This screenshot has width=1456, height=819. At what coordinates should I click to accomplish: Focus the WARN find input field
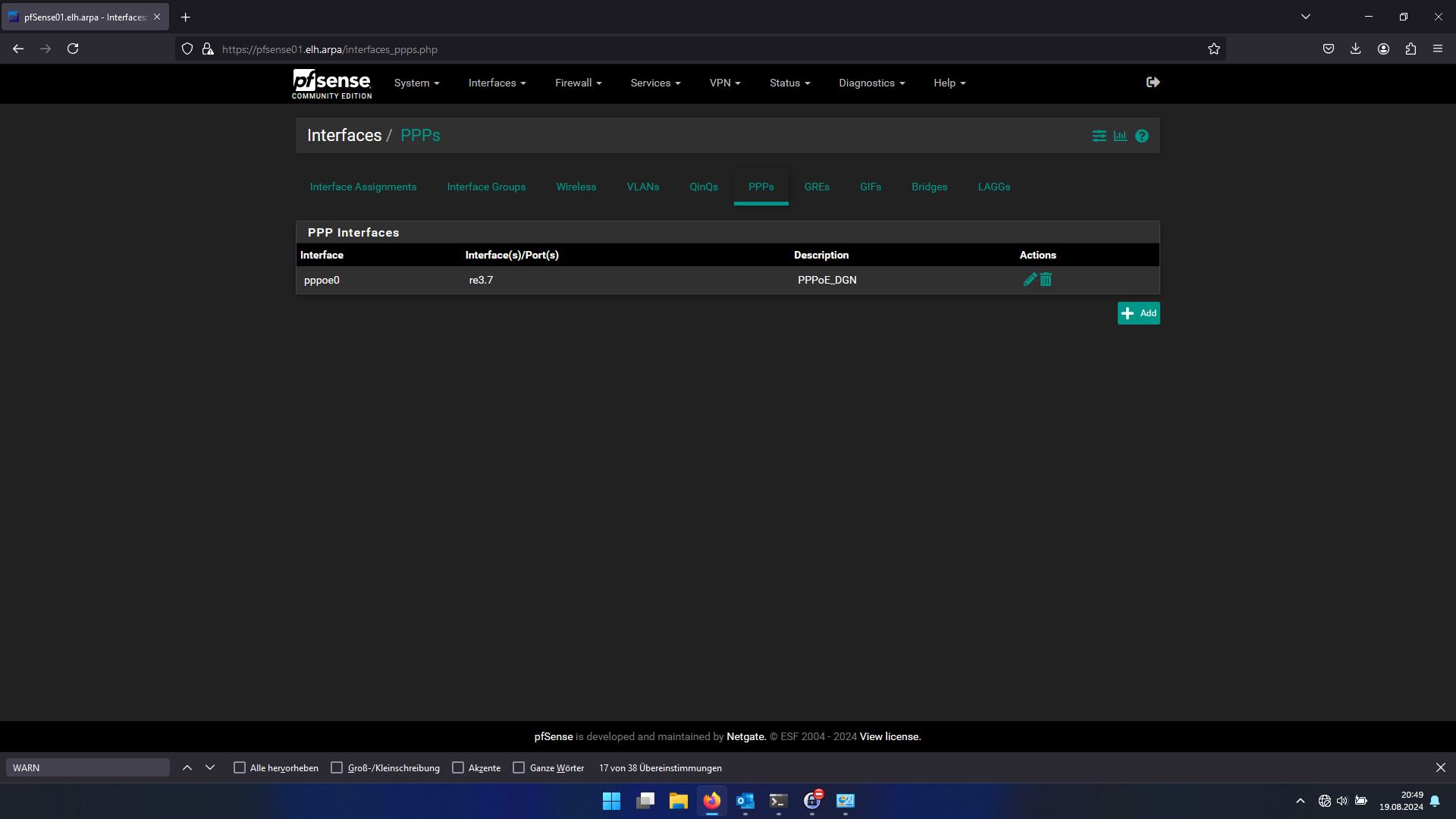click(88, 768)
